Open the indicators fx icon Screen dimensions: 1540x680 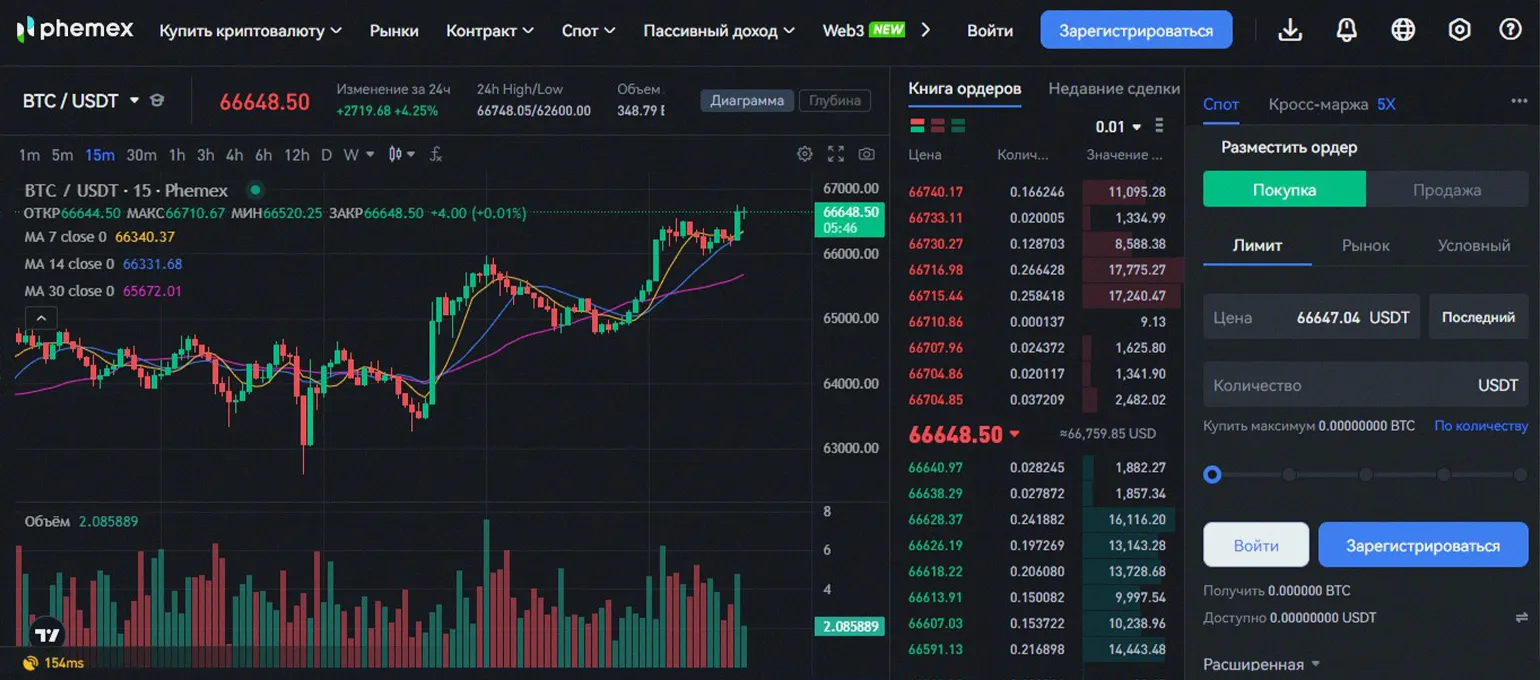point(436,154)
